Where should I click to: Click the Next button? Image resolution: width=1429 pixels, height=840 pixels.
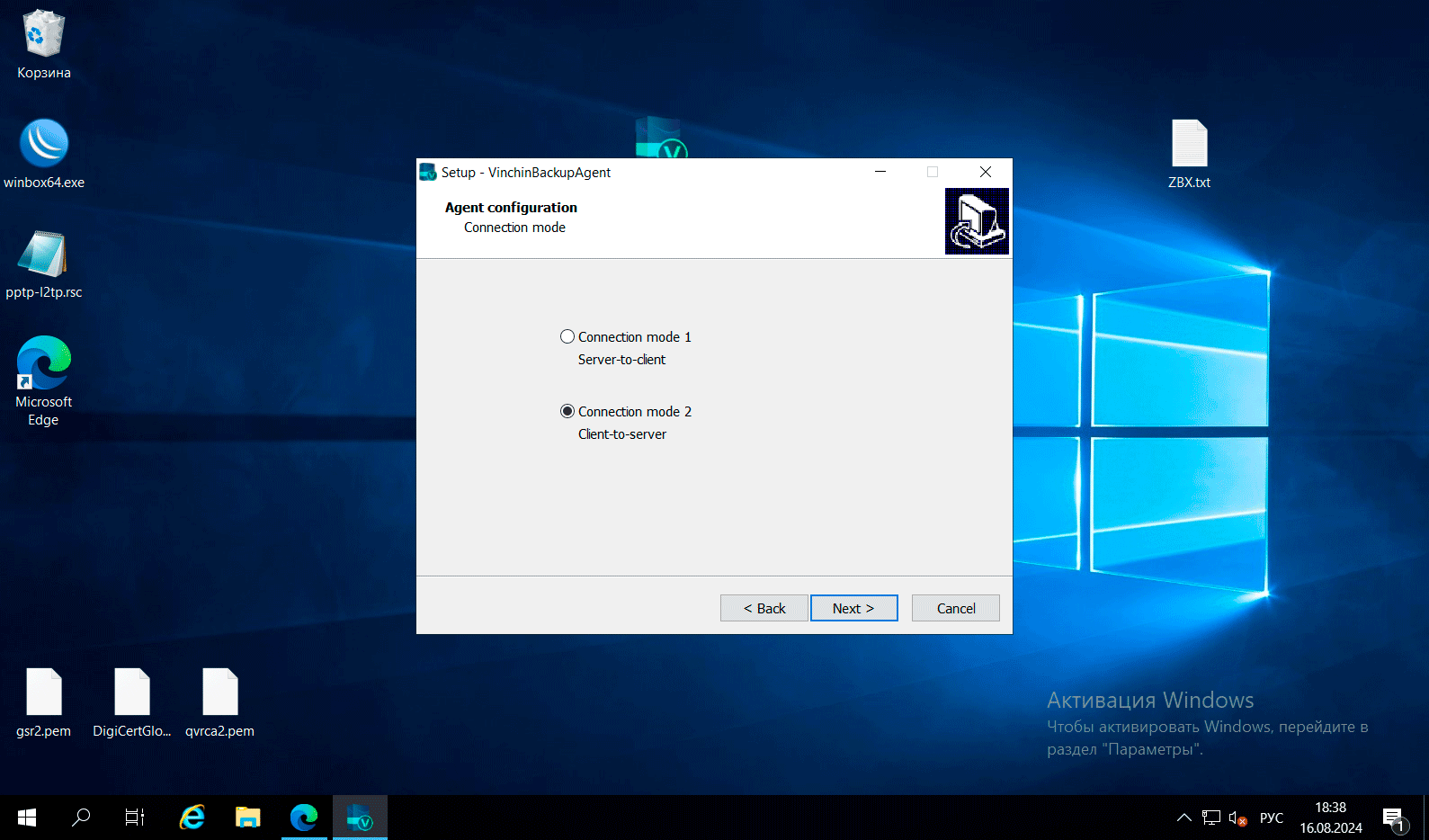click(x=853, y=608)
